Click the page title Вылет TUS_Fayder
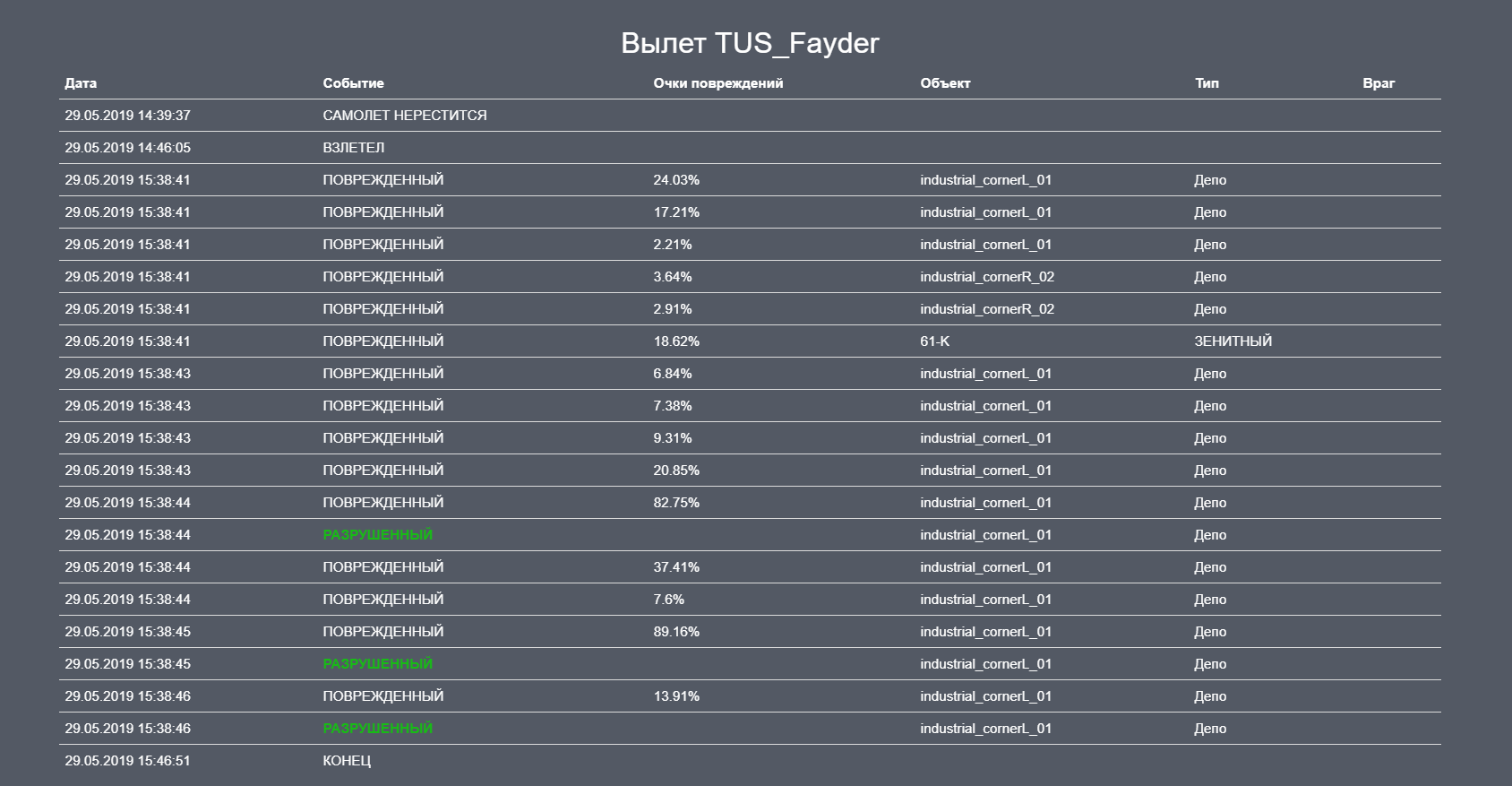Screen dimensions: 1512x786 coord(750,43)
